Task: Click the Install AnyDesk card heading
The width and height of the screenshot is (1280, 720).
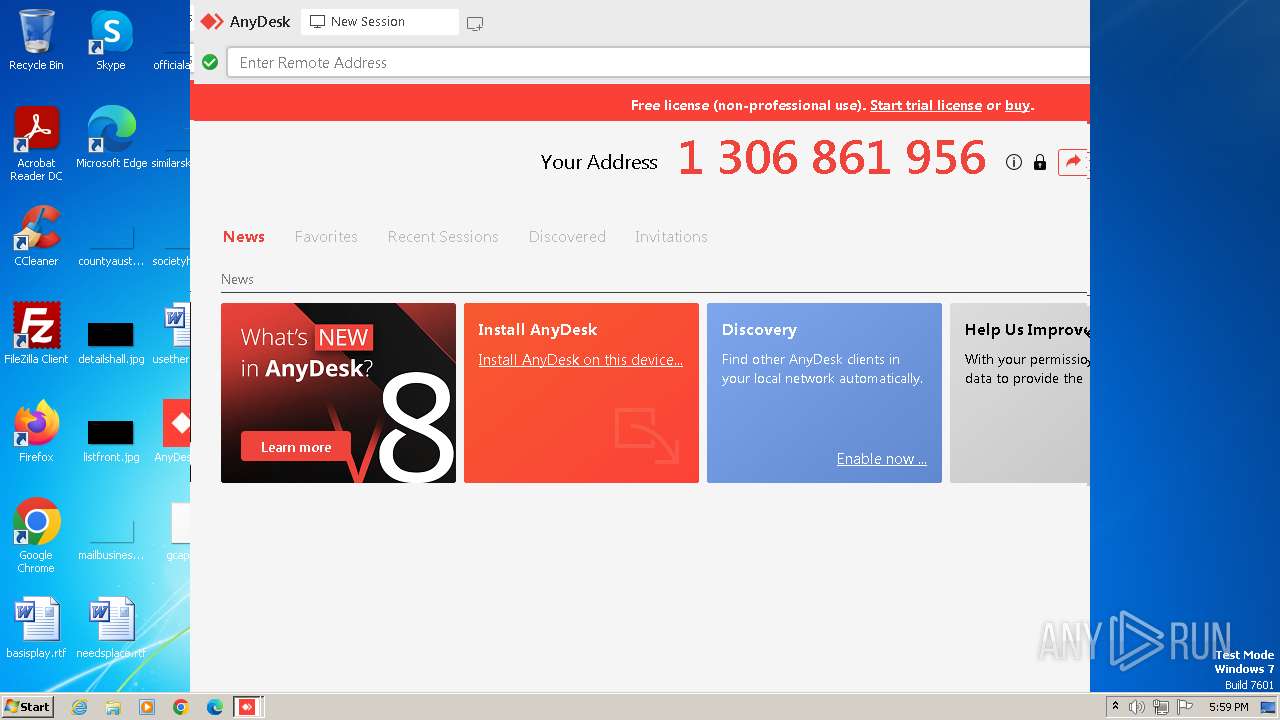Action: [537, 330]
